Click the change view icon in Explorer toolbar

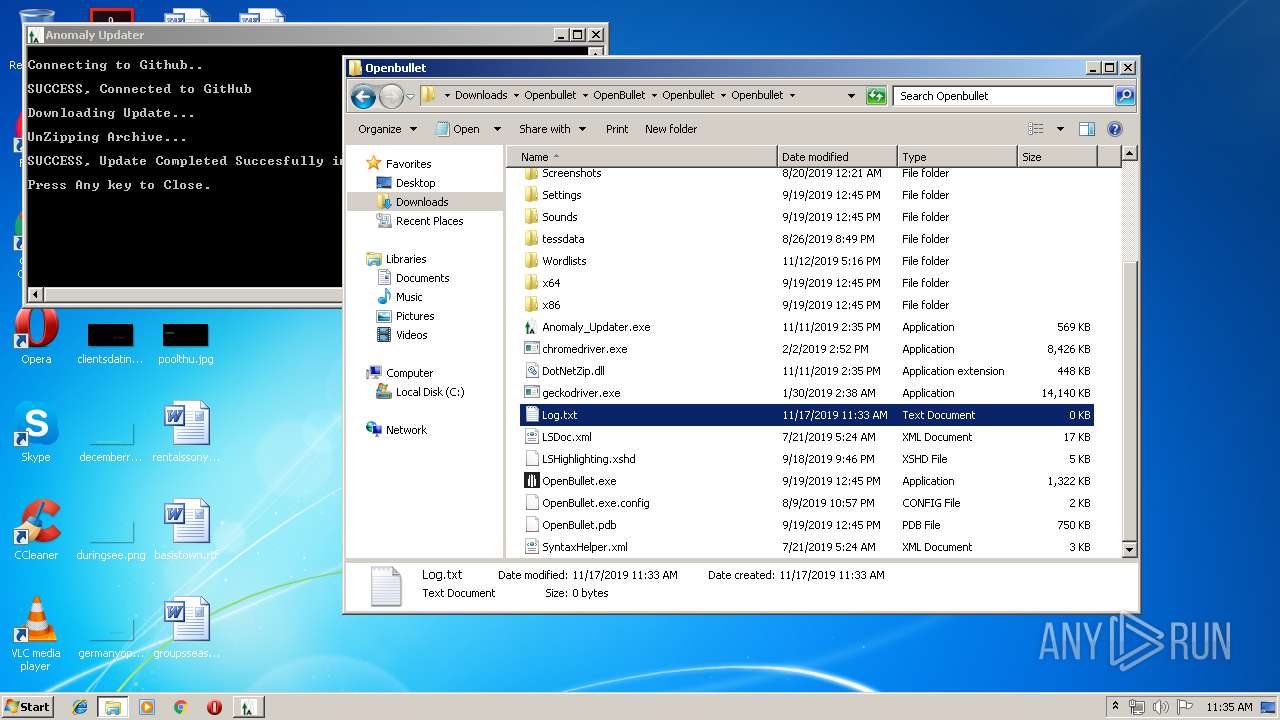(x=1036, y=129)
